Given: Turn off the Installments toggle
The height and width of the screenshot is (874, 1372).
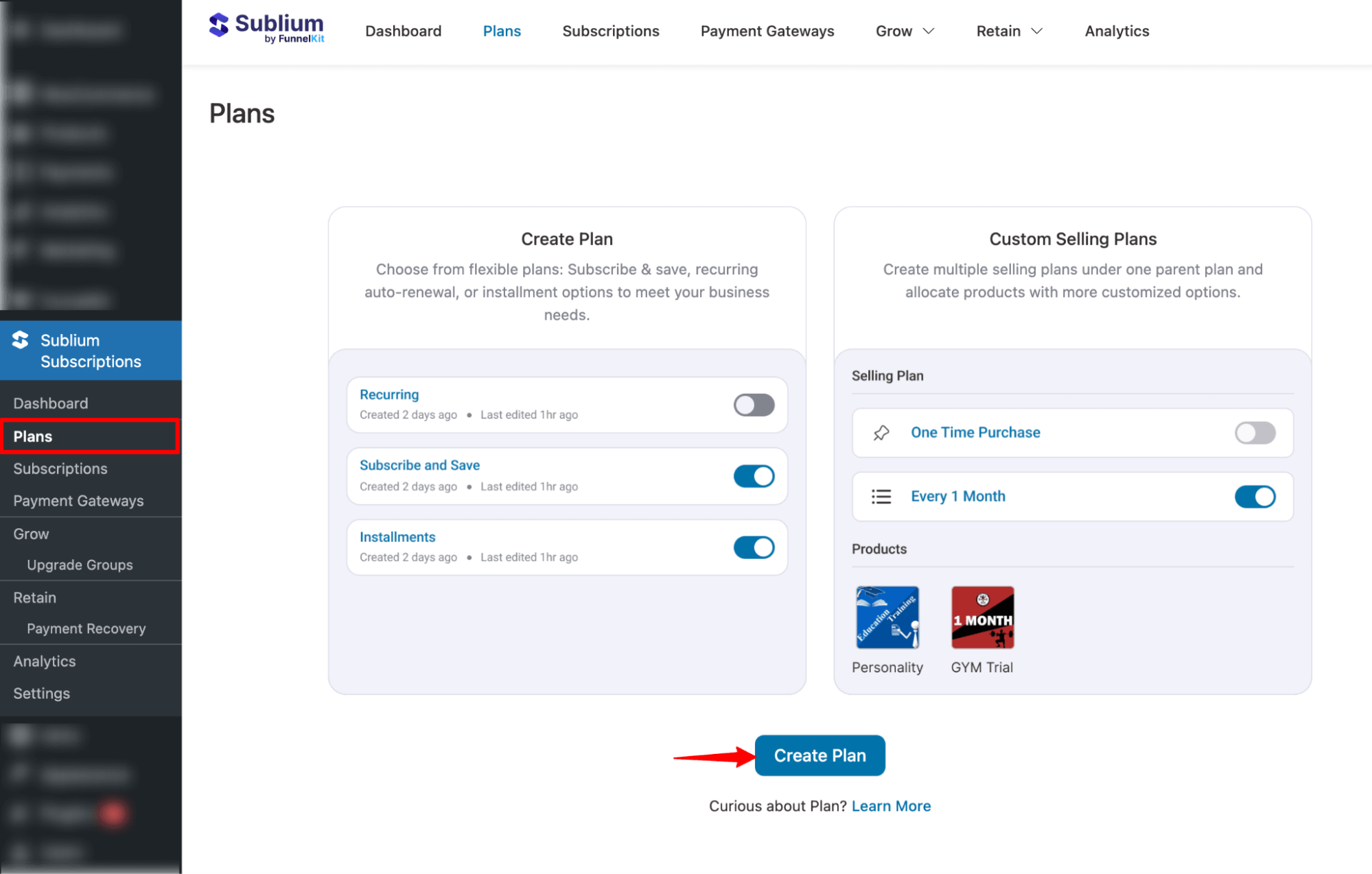Looking at the screenshot, I should (x=754, y=547).
